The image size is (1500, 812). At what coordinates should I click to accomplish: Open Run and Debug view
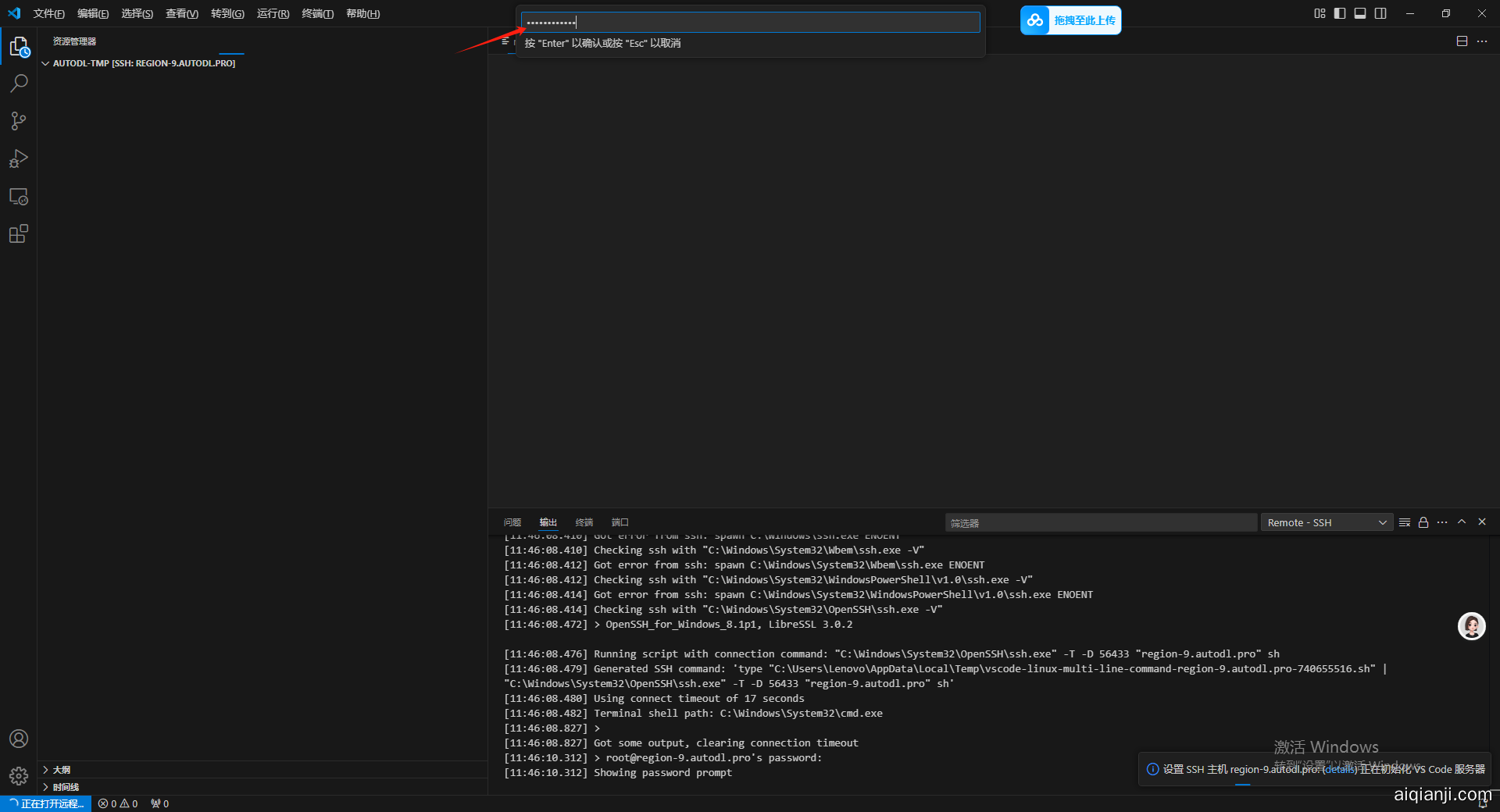point(19,158)
